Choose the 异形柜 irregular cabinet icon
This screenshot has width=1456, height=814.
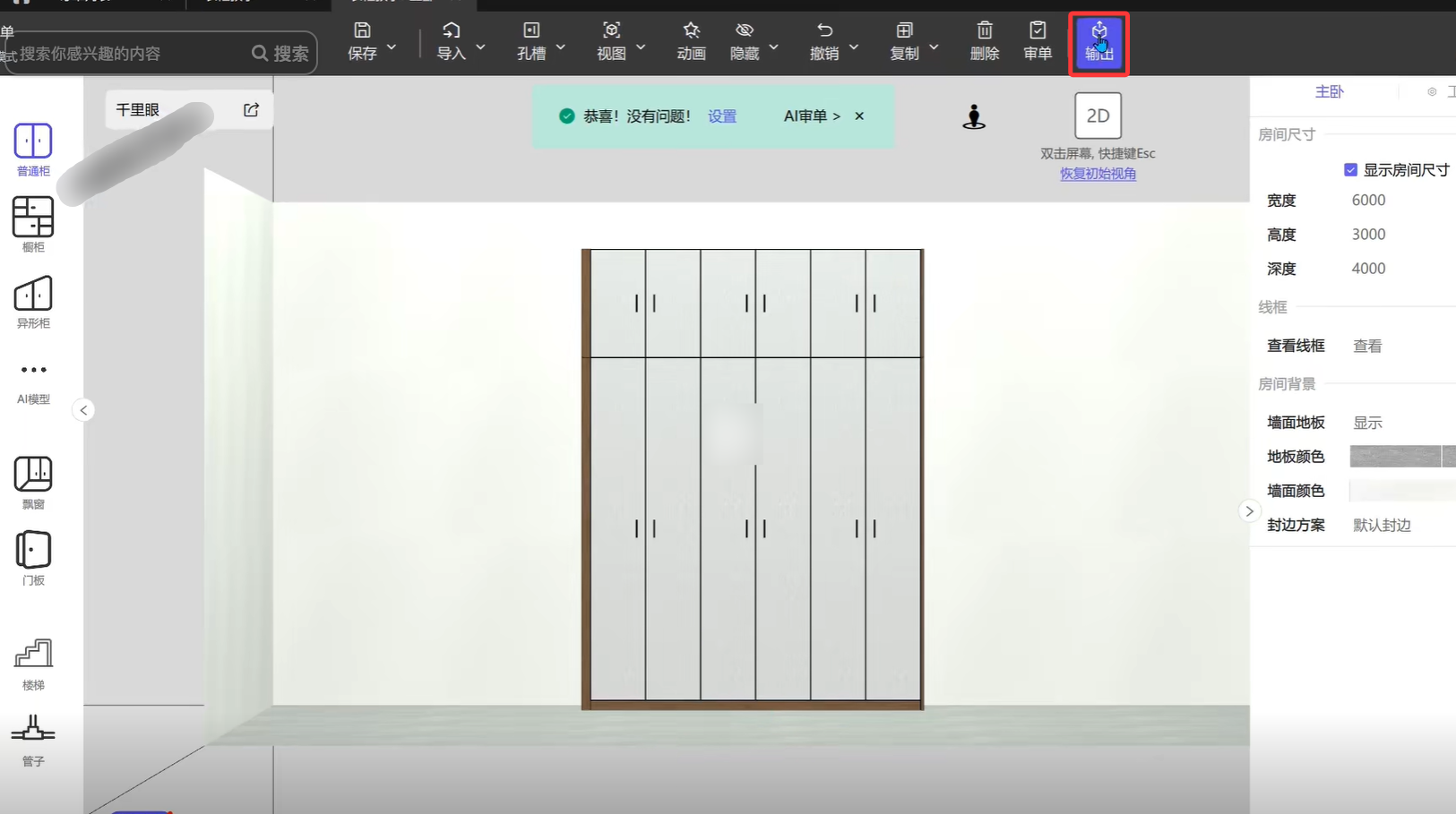coord(33,294)
